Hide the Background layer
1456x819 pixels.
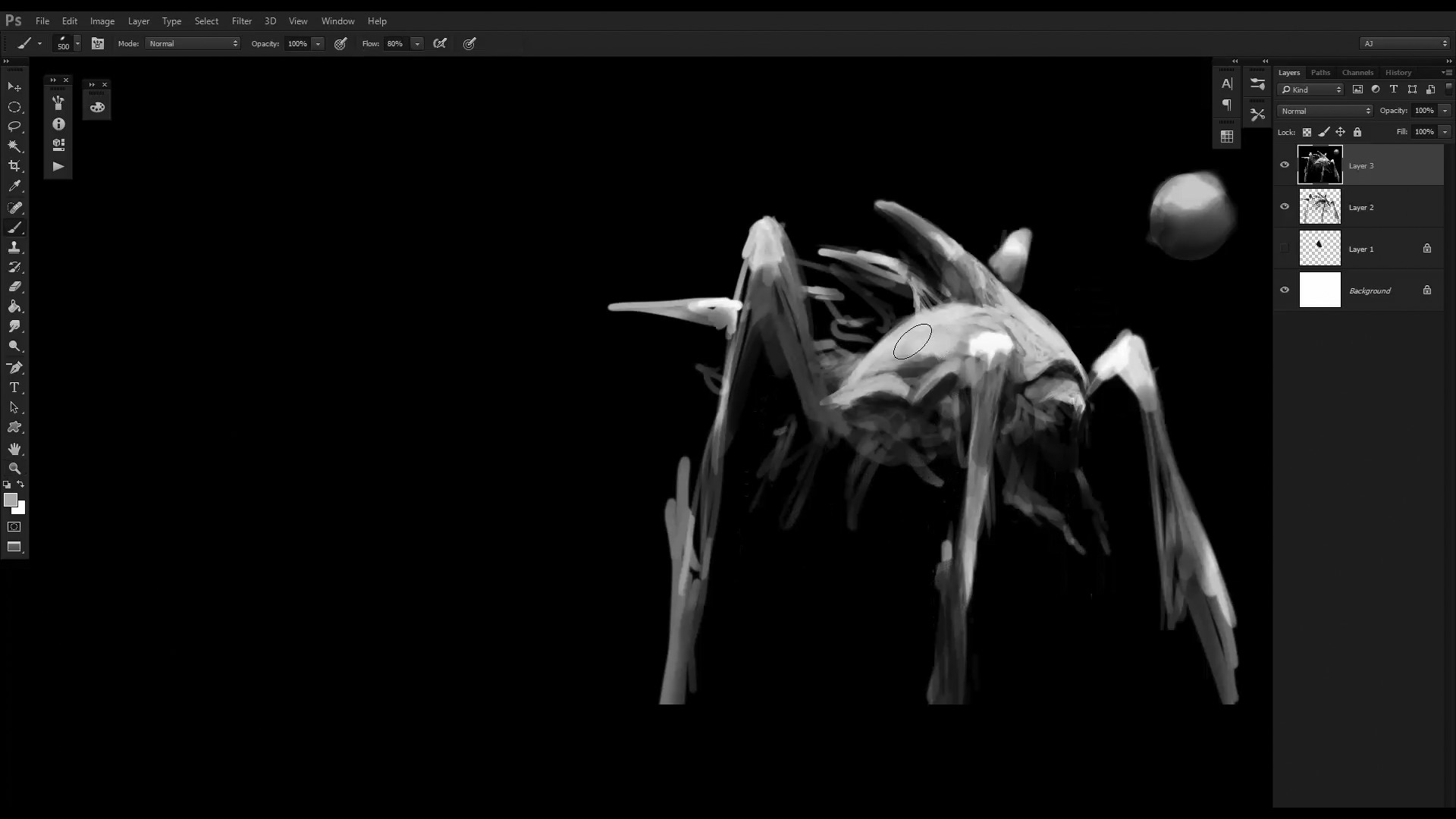tap(1285, 290)
